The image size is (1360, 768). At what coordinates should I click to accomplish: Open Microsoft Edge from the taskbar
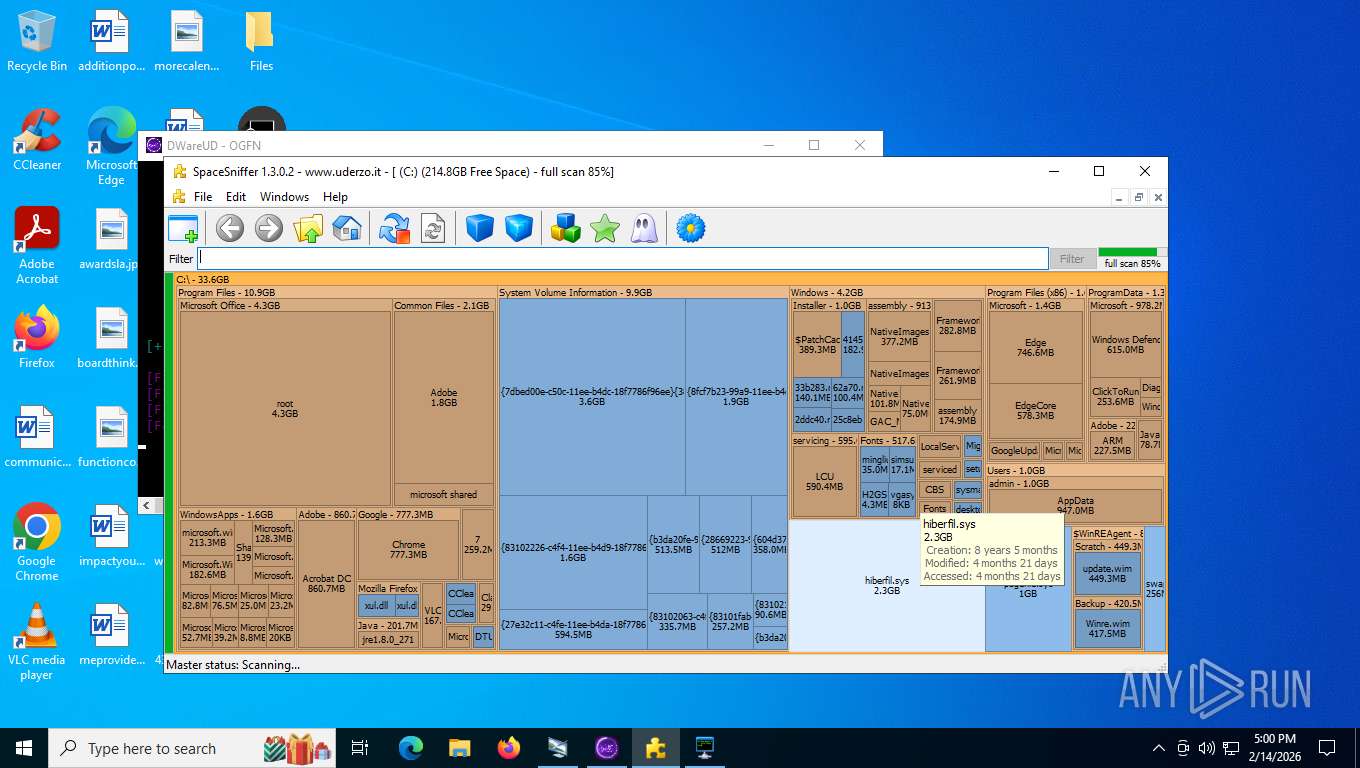tap(411, 748)
